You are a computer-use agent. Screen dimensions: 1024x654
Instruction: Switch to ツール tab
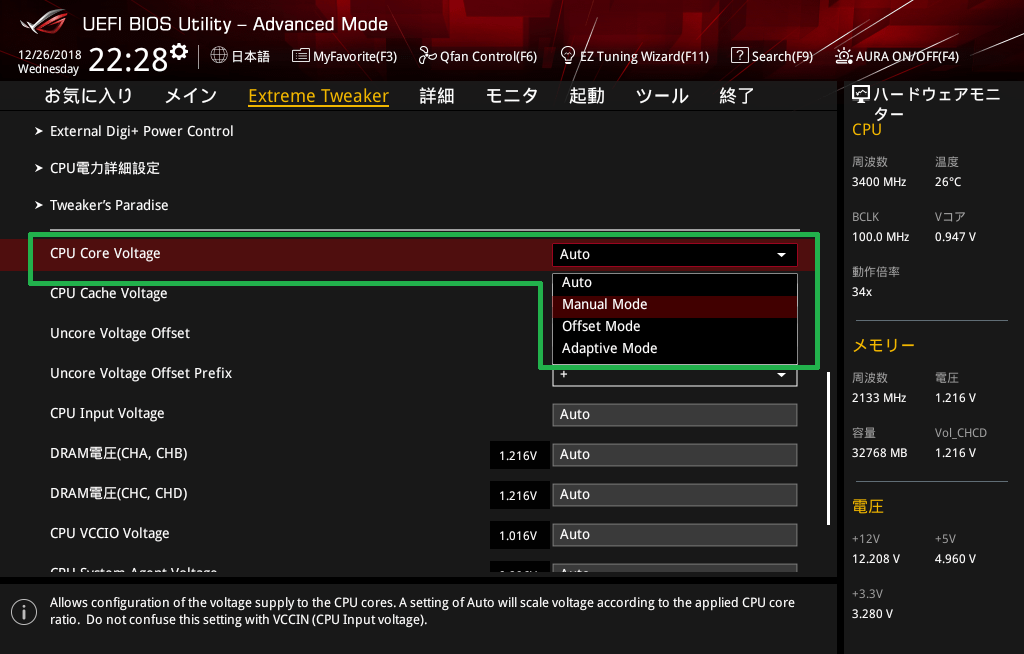coord(662,96)
